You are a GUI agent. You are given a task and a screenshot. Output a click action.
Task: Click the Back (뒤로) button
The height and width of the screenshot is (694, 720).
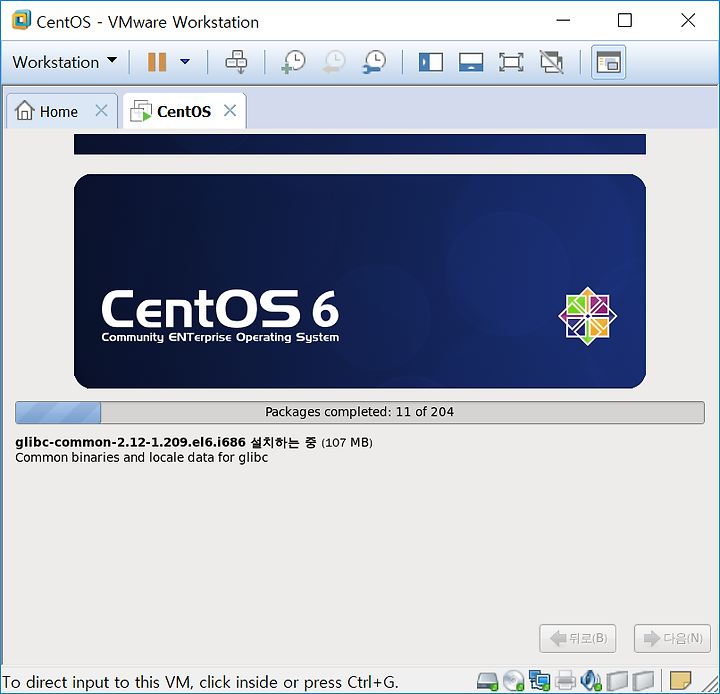(578, 638)
